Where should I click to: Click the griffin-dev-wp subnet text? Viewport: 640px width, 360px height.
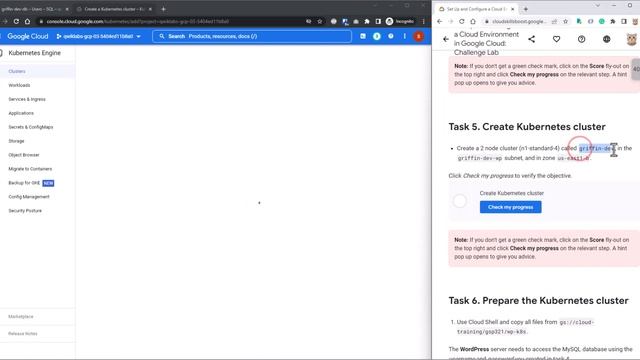480,158
